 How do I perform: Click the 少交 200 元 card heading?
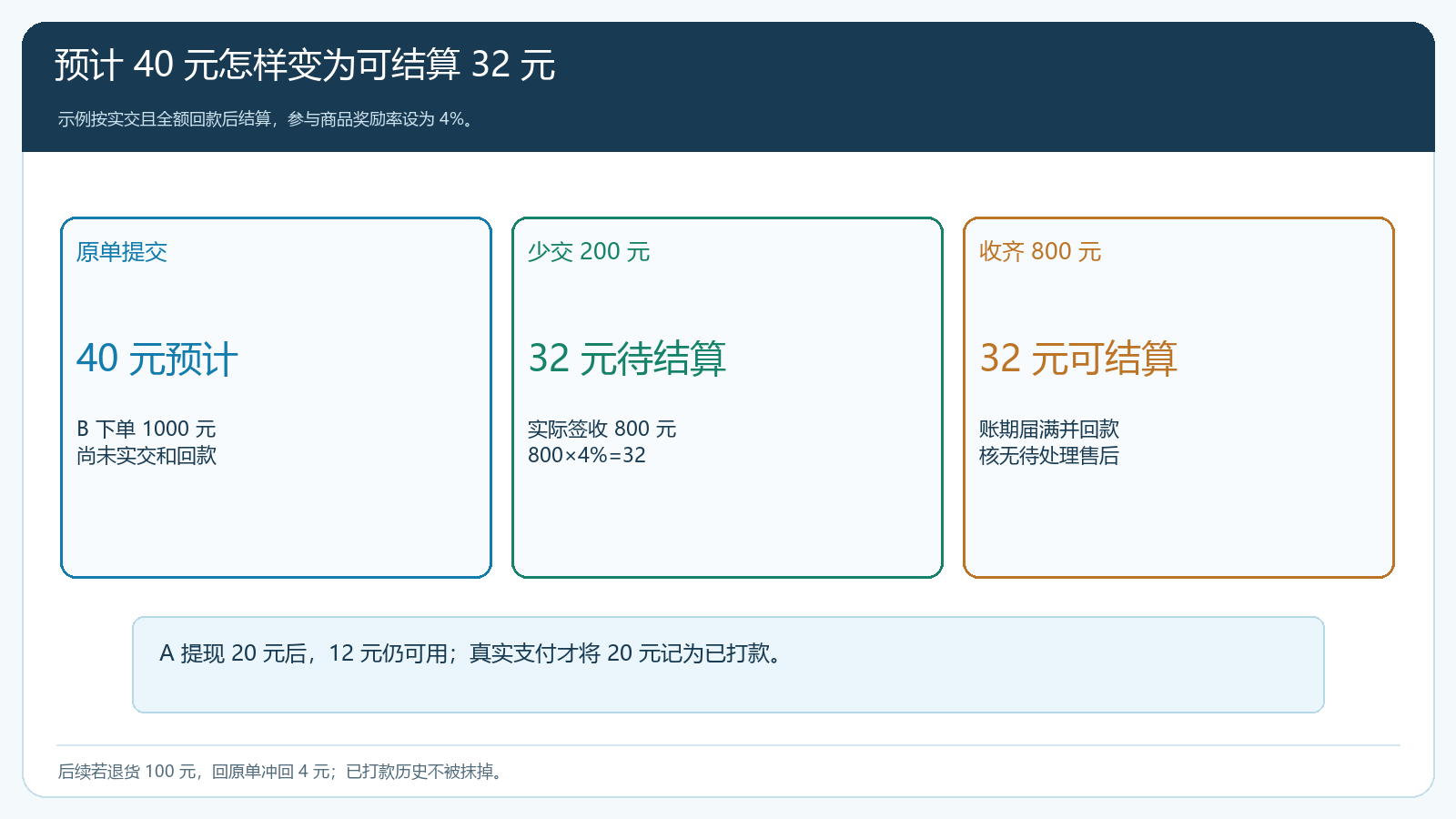pos(589,252)
